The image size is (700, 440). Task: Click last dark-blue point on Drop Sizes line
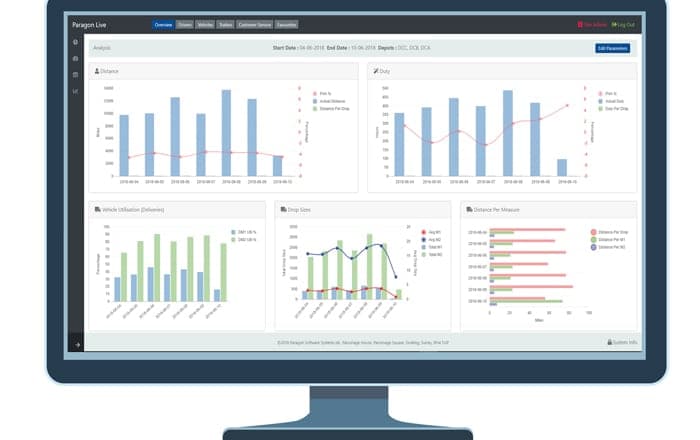396,277
